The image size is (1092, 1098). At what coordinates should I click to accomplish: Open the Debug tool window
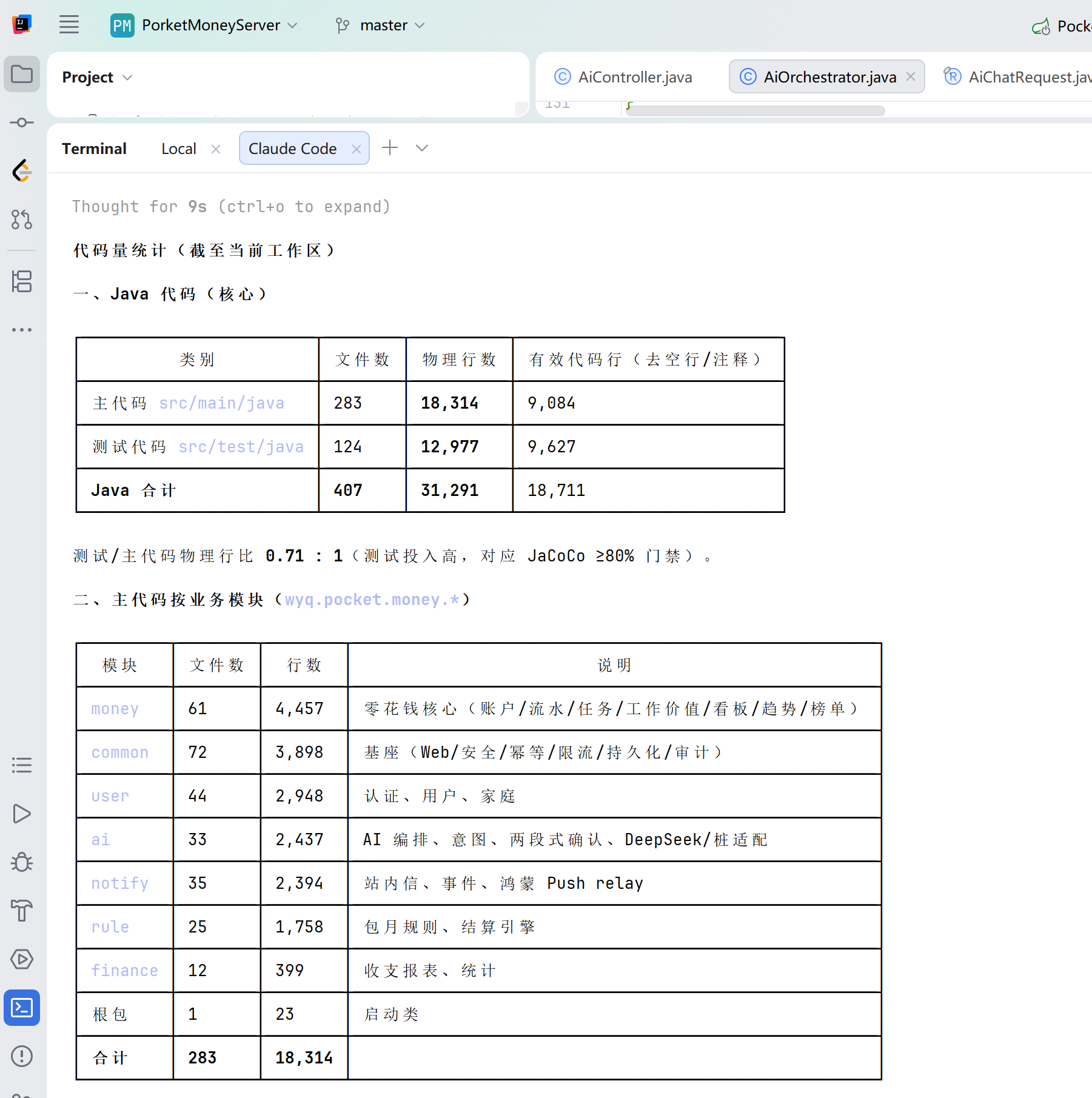point(22,862)
